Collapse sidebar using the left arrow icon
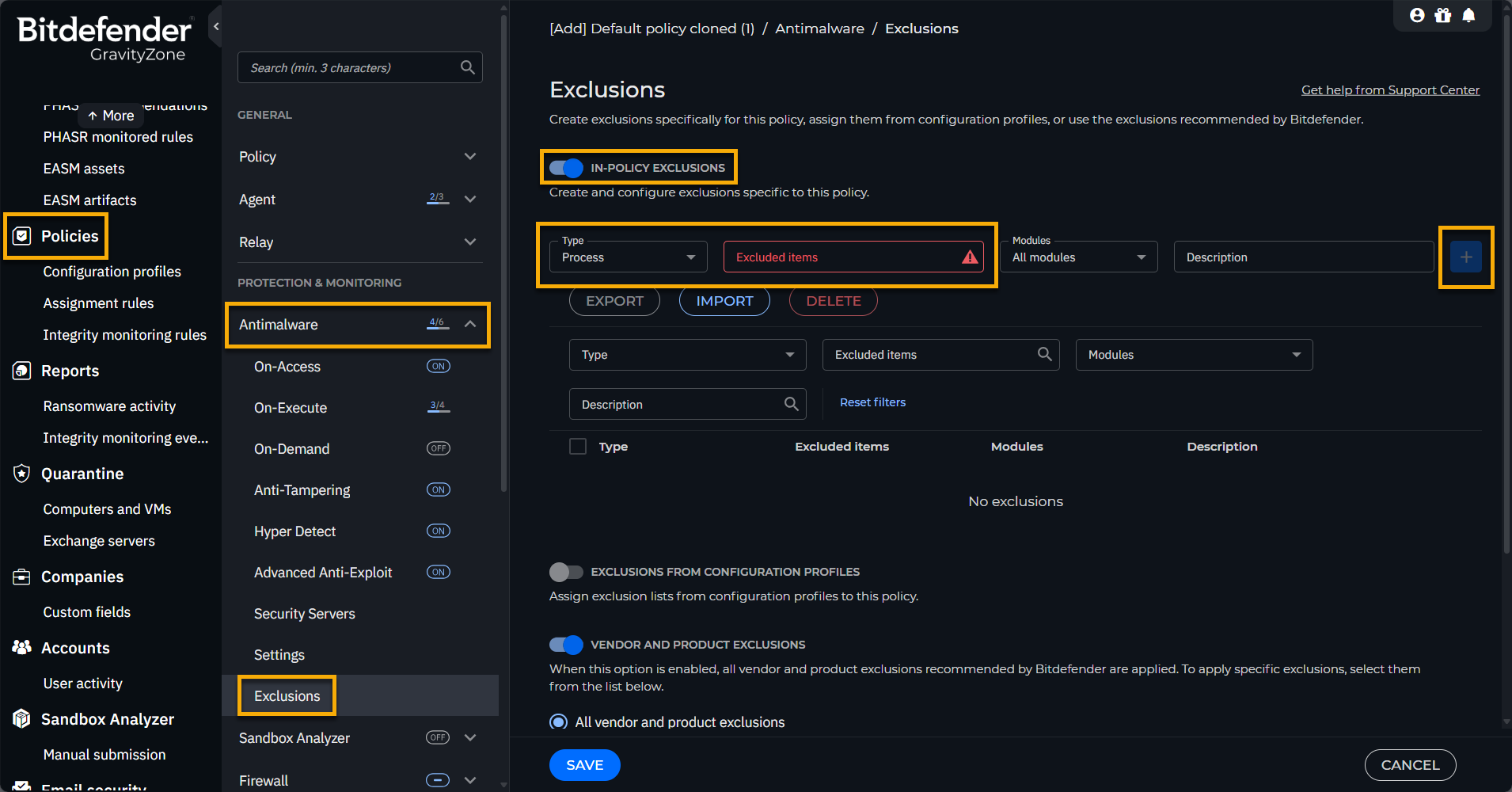Viewport: 1512px width, 792px height. tap(216, 26)
